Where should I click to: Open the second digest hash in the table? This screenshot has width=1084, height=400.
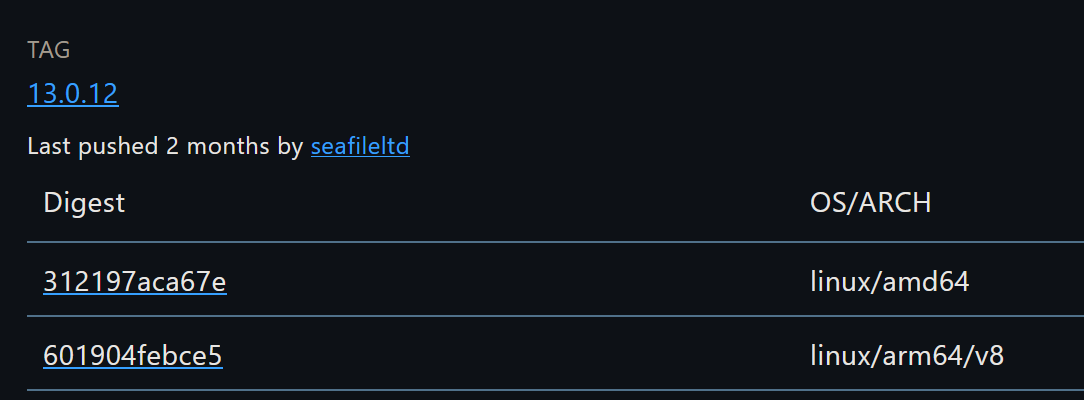click(133, 355)
